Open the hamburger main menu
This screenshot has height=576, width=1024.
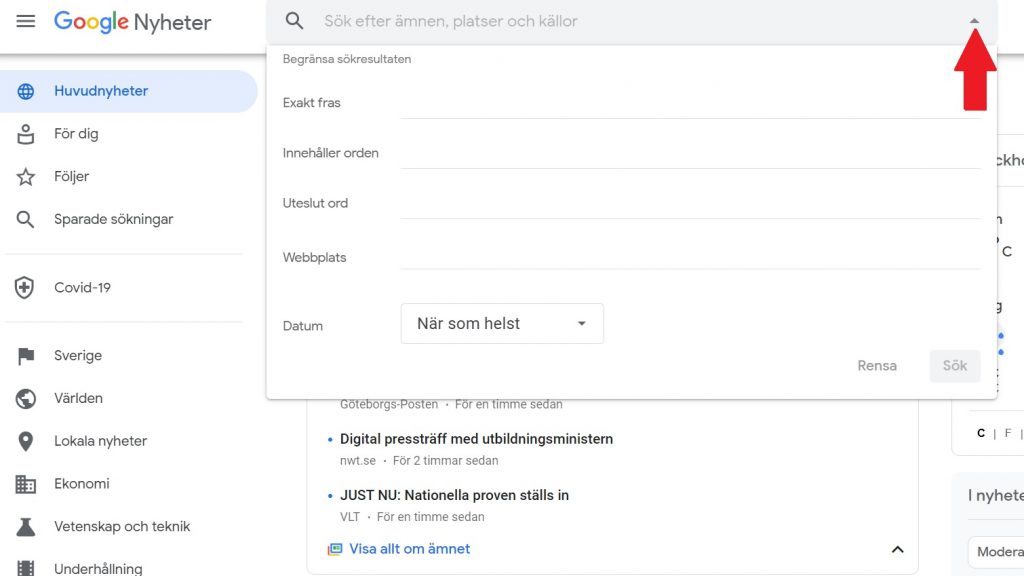(x=25, y=21)
